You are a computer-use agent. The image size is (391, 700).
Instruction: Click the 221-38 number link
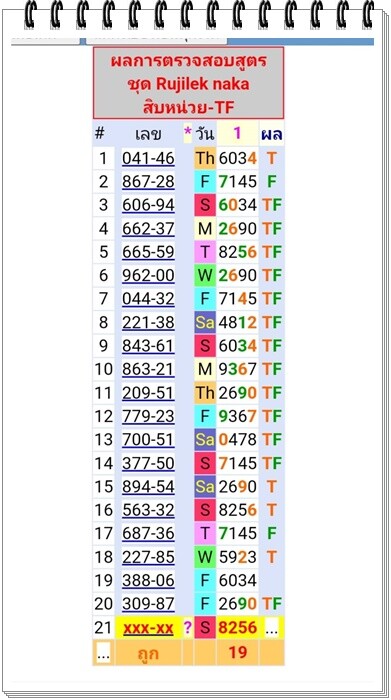(x=148, y=322)
